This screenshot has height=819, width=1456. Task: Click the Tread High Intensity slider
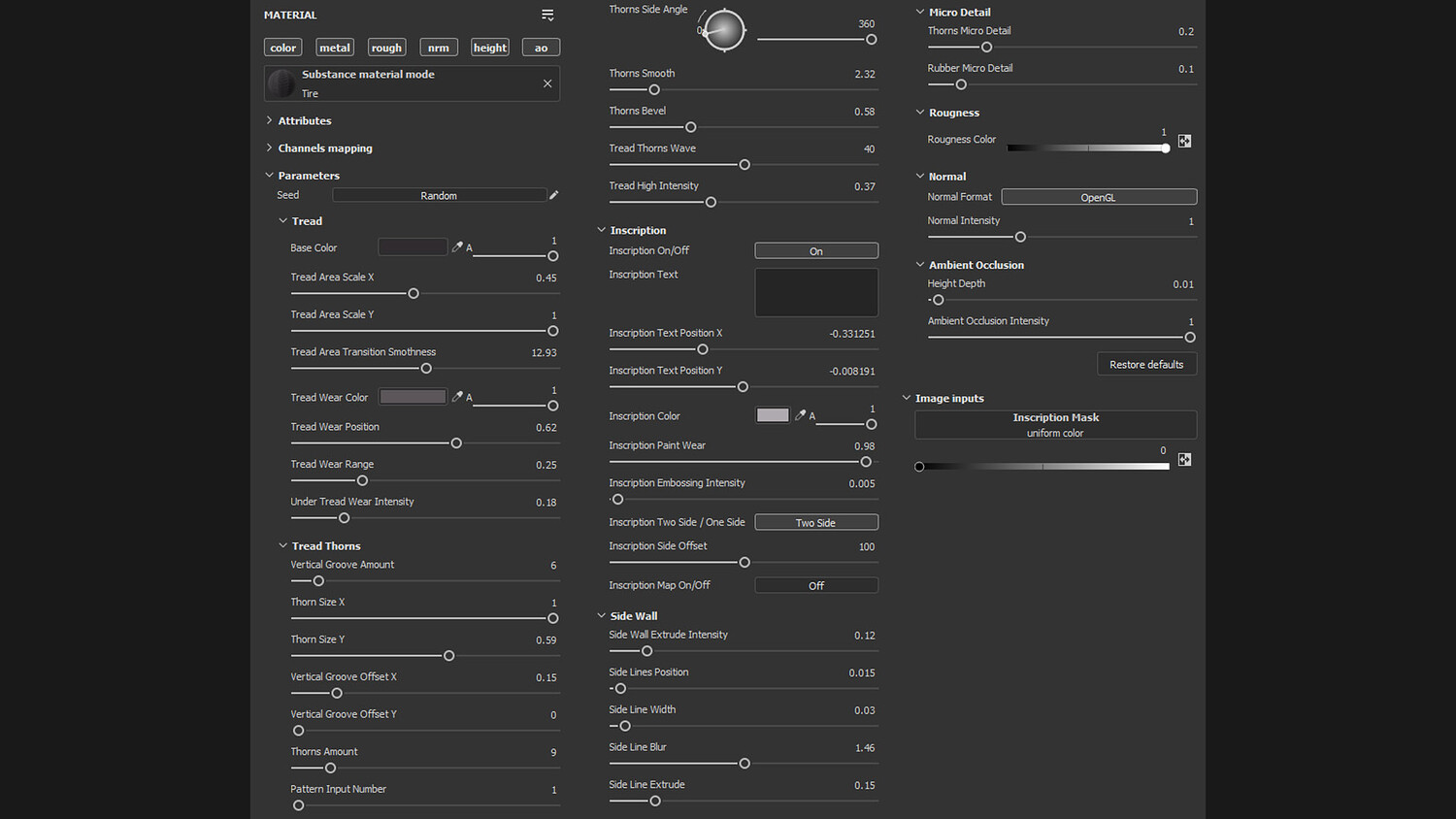744,202
